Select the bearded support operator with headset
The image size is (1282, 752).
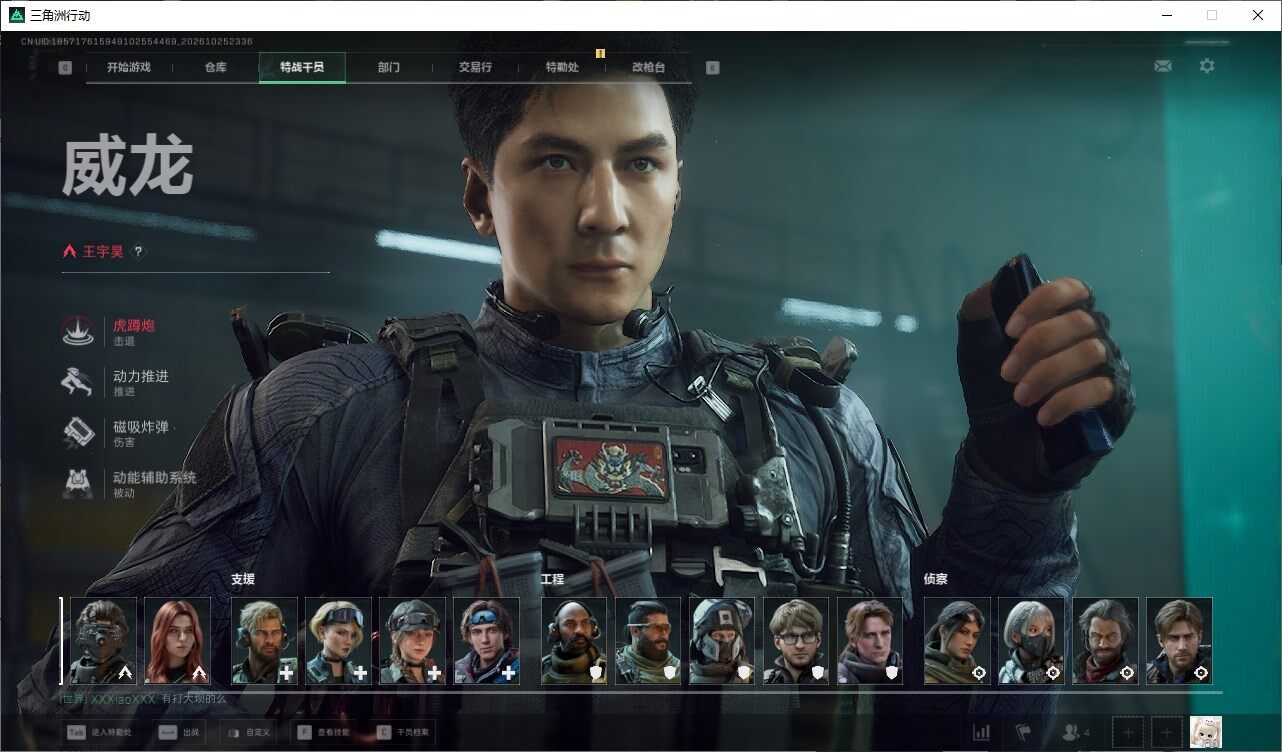point(264,641)
